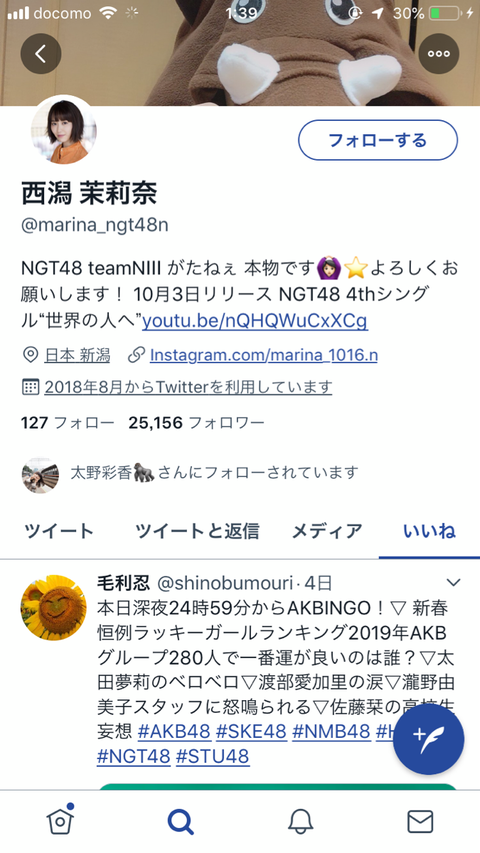Image resolution: width=480 pixels, height=853 pixels.
Task: Open Notifications bell icon
Action: pos(300,821)
